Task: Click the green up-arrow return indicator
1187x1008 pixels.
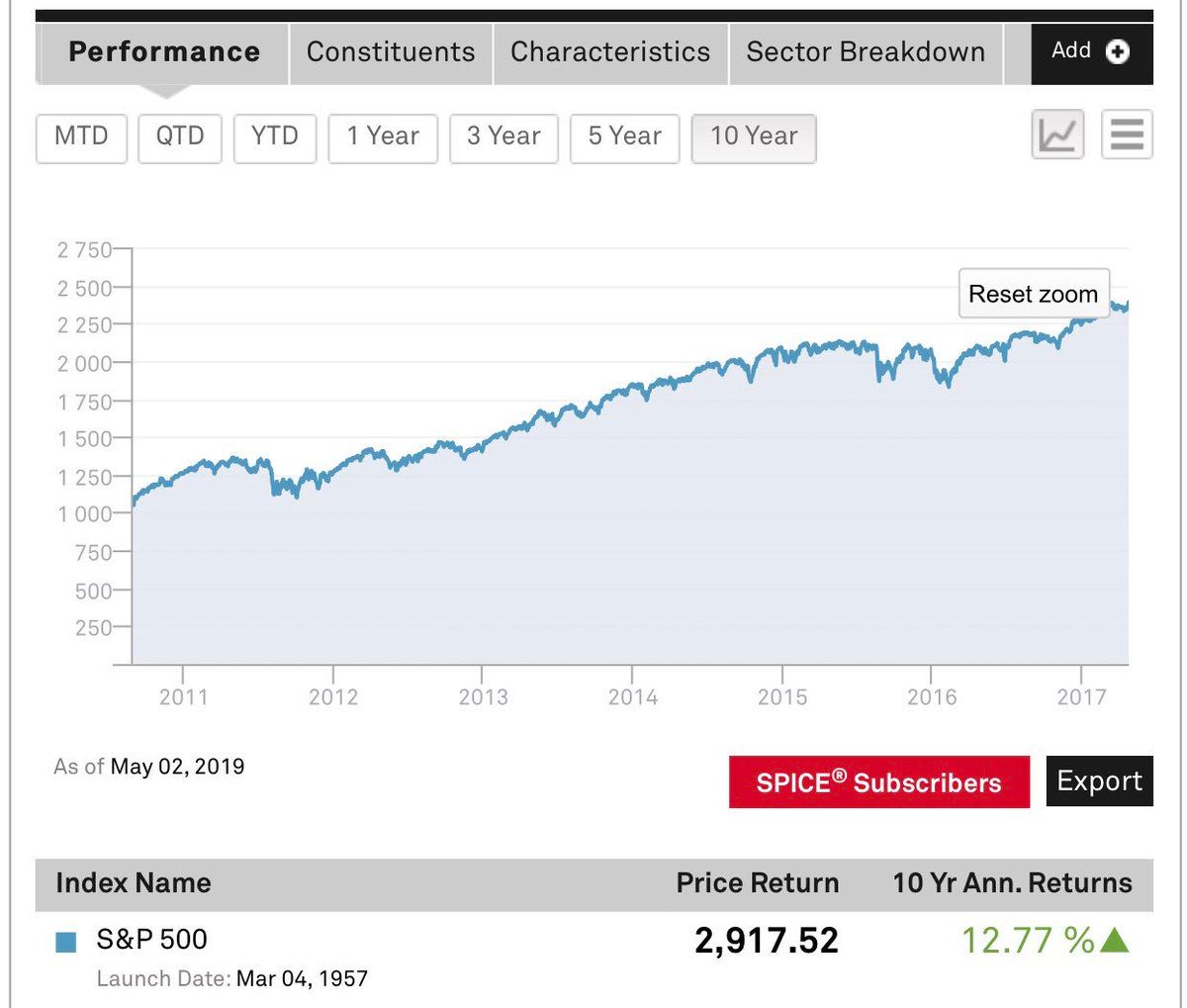Action: tap(1115, 941)
